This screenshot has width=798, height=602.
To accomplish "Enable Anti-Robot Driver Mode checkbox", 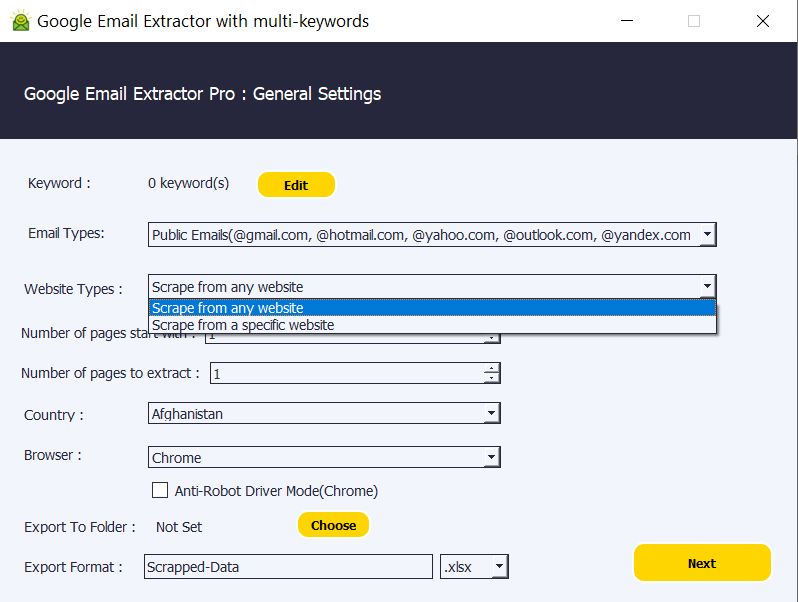I will tap(160, 491).
